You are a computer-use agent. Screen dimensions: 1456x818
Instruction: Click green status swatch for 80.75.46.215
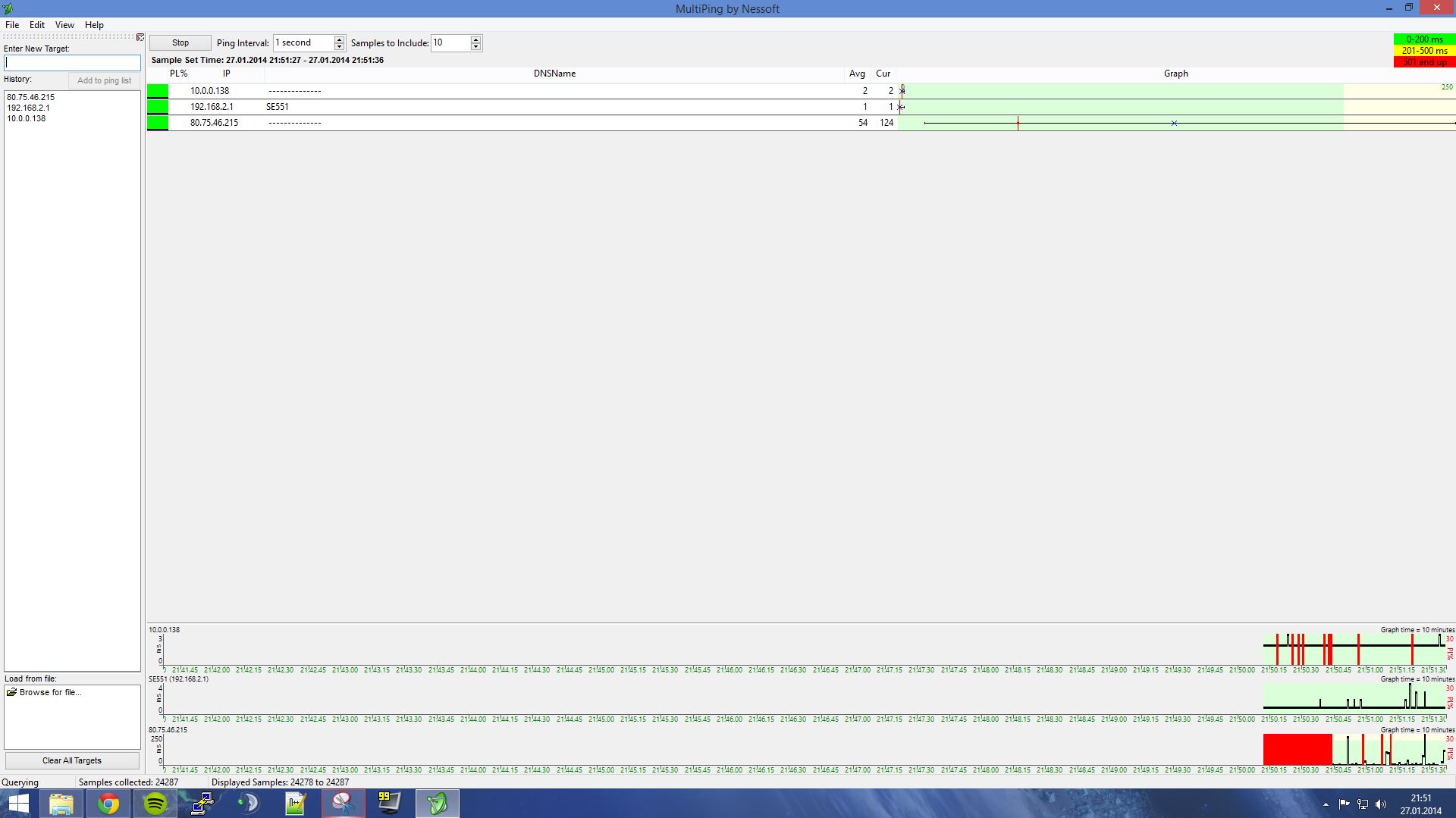(x=158, y=123)
